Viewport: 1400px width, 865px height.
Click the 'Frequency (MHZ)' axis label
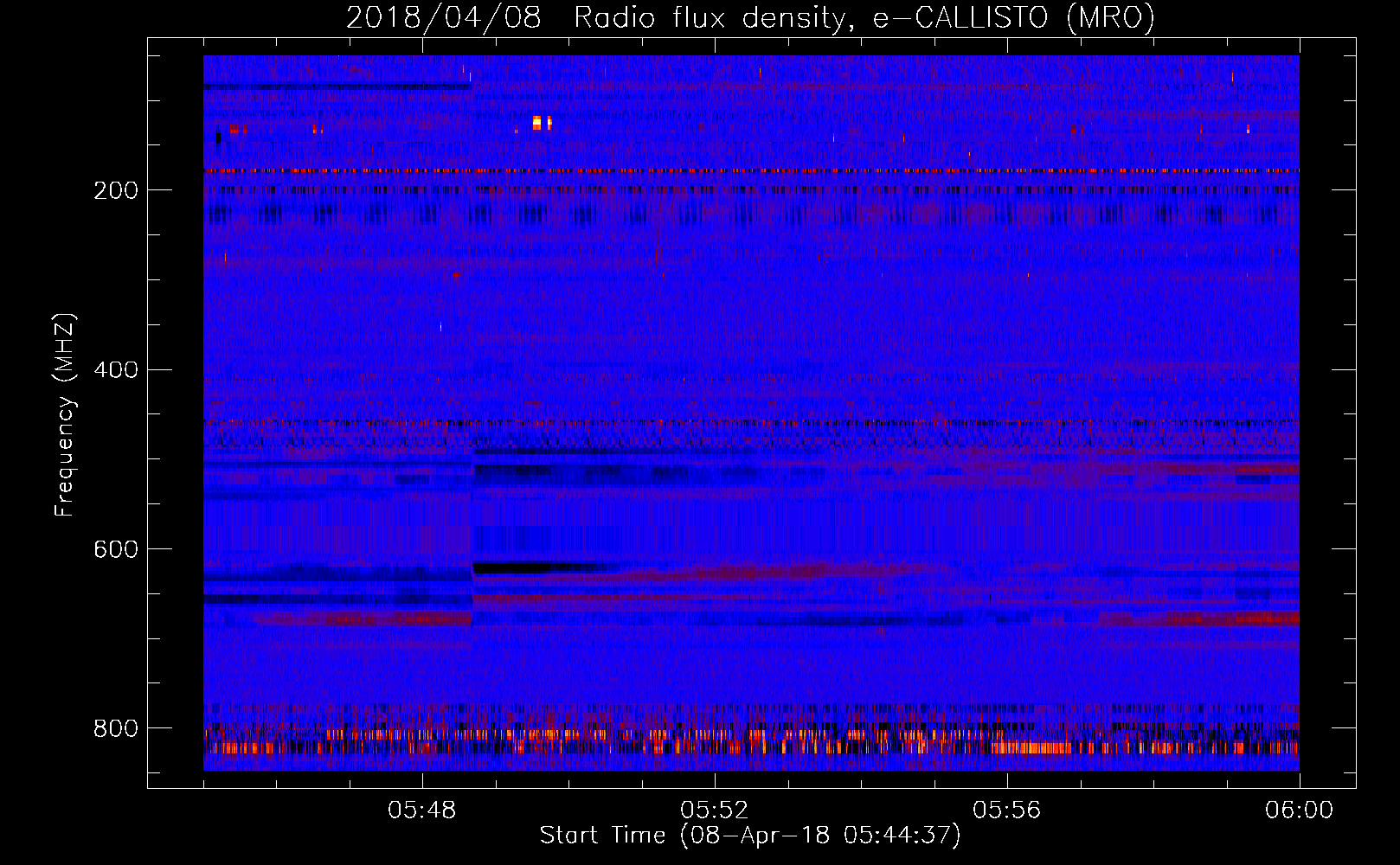point(65,415)
